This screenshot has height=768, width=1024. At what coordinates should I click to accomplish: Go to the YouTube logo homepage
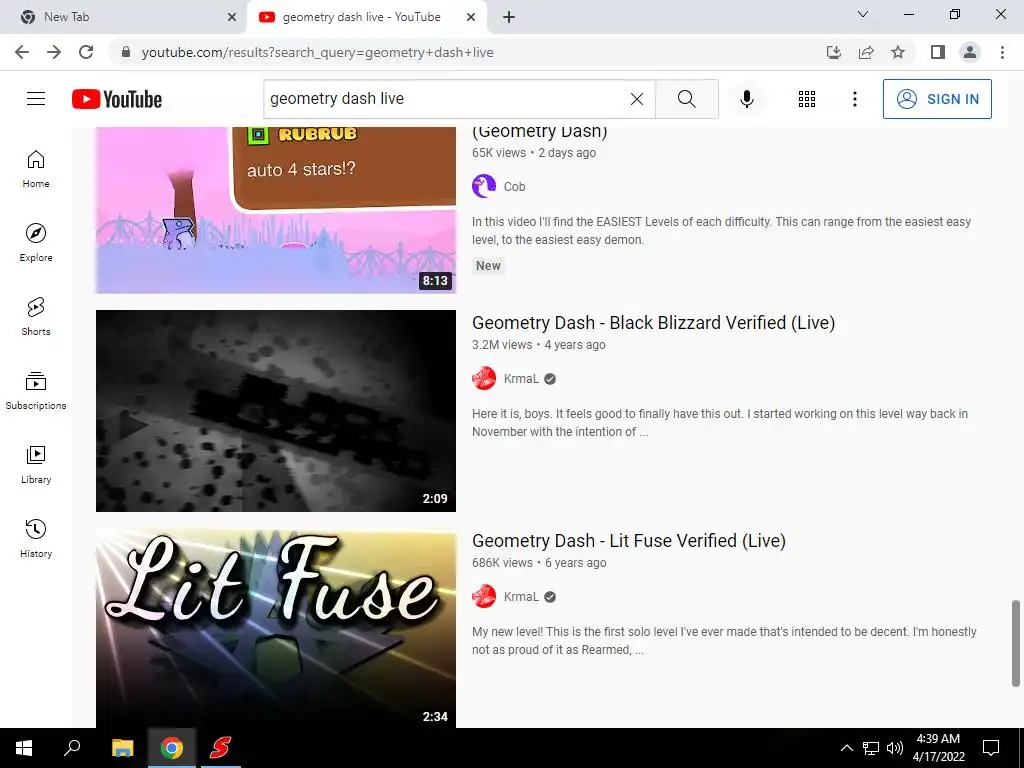(x=117, y=99)
